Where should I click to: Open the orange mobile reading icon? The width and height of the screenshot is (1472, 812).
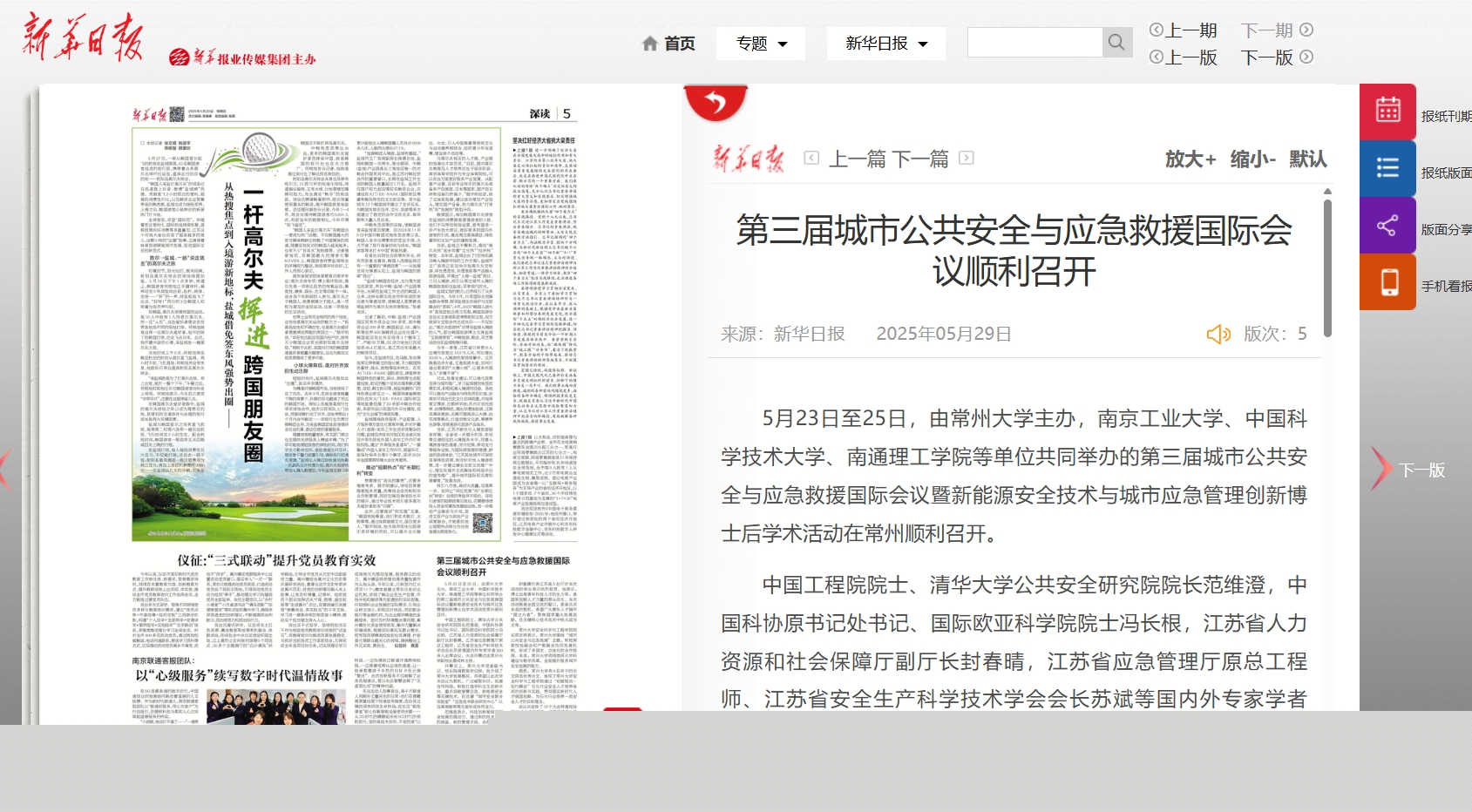click(x=1387, y=282)
